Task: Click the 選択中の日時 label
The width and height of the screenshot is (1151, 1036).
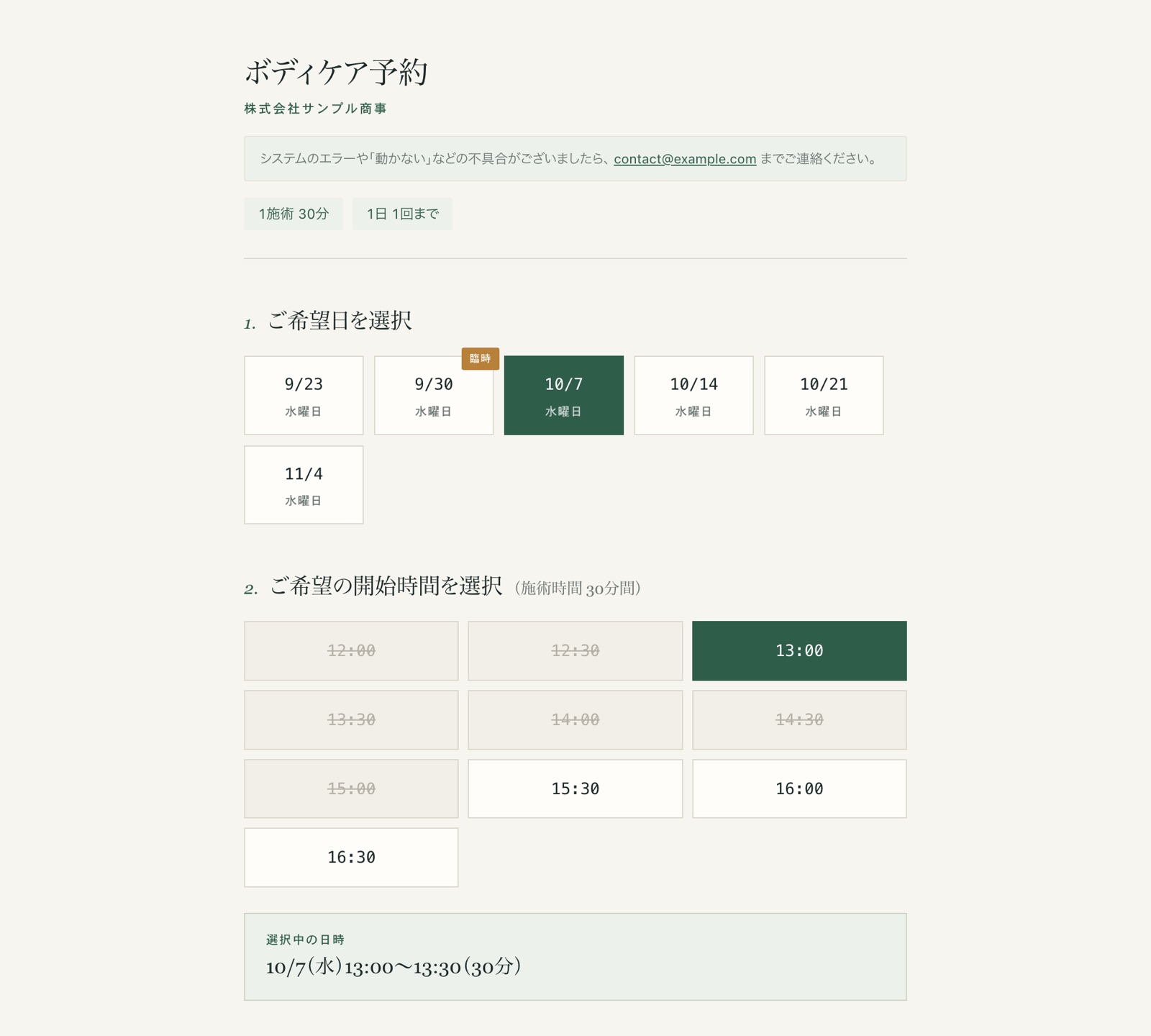Action: [x=305, y=940]
